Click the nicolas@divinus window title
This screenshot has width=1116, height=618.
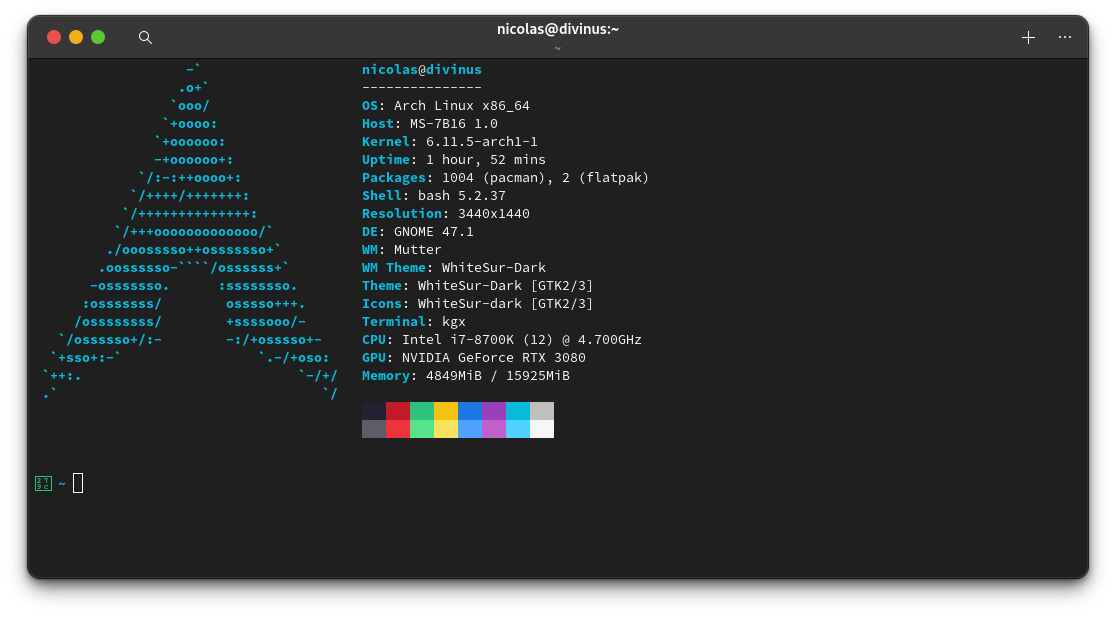coord(557,29)
